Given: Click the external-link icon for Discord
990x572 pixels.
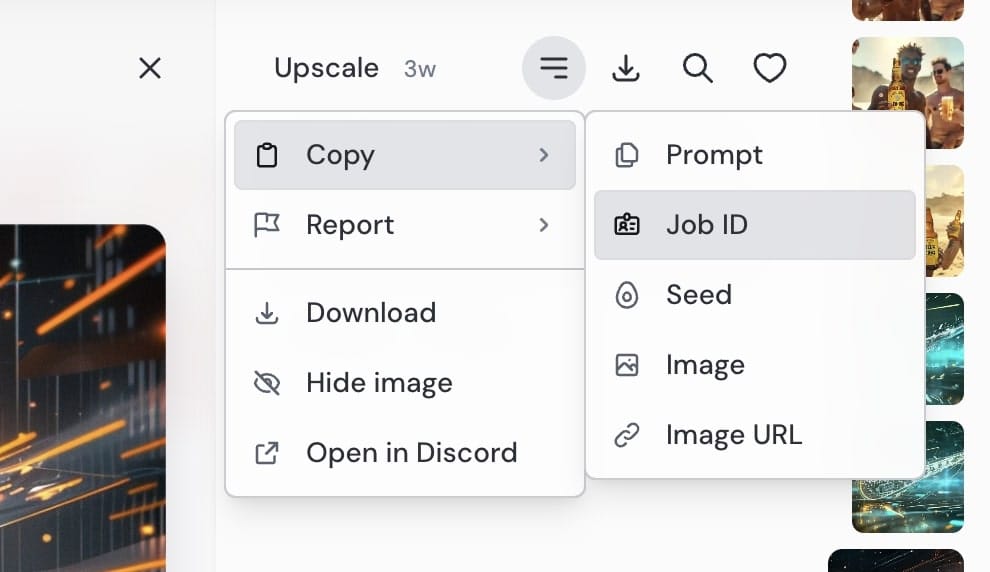Looking at the screenshot, I should tap(266, 453).
